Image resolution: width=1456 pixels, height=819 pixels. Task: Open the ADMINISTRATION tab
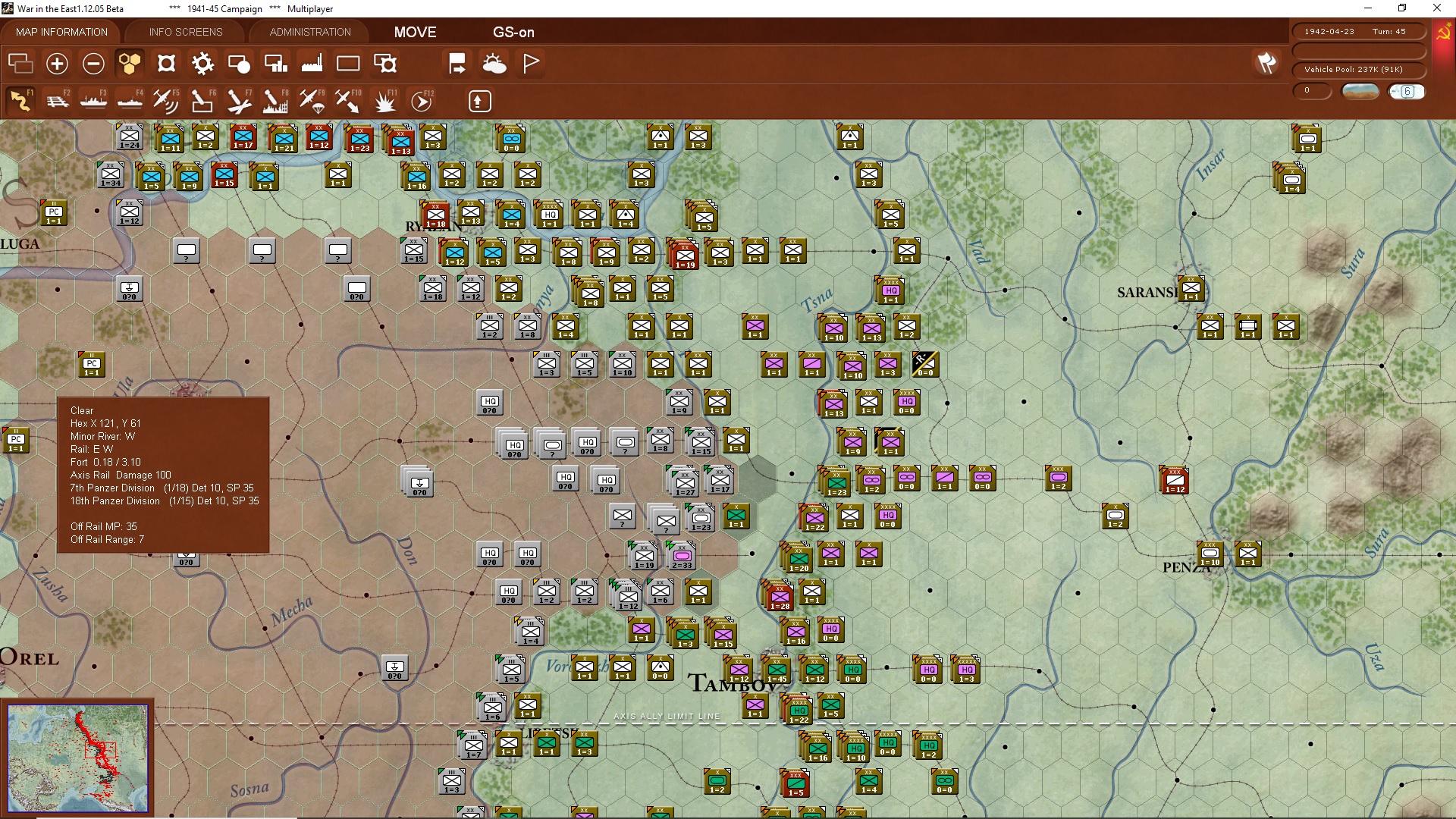point(310,32)
